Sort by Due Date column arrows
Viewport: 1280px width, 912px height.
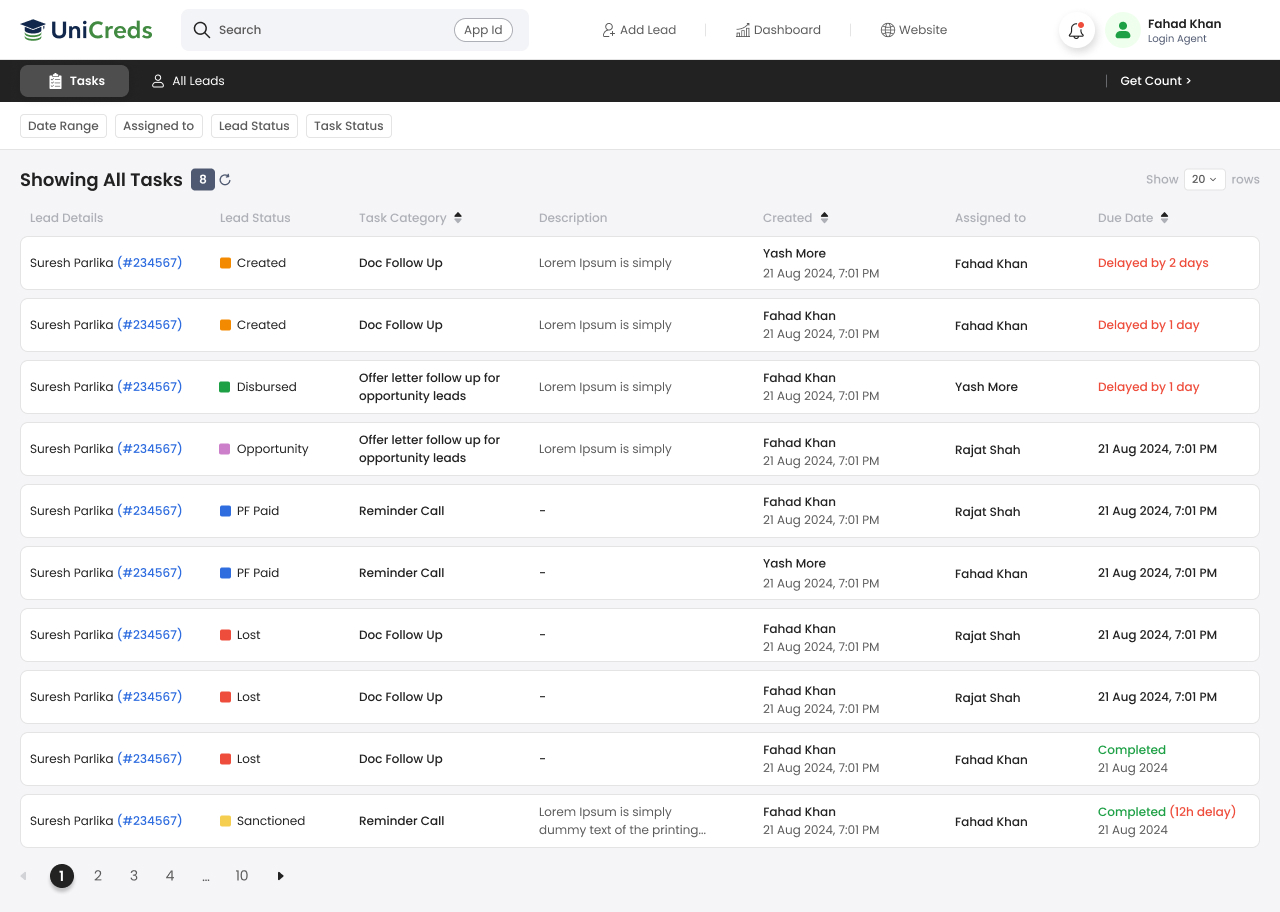1164,218
